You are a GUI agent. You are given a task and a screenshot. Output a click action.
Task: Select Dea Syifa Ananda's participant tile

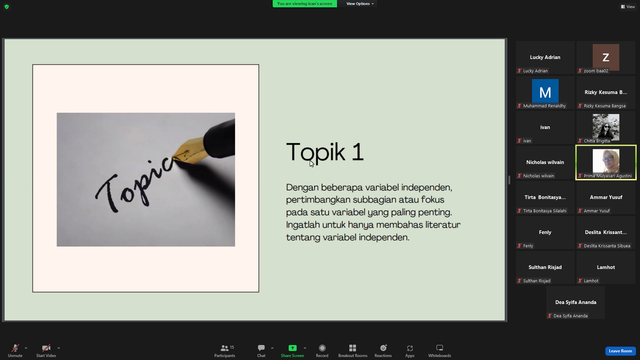click(576, 303)
